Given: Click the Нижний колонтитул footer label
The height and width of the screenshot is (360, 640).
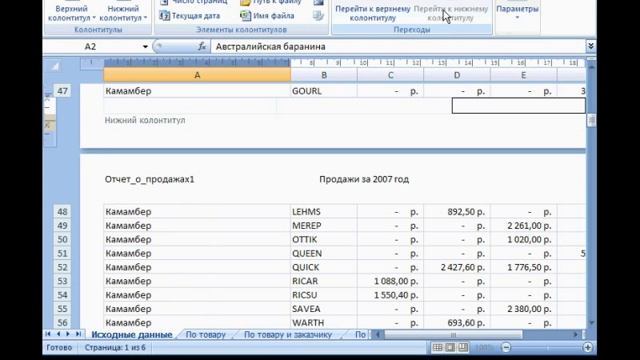Looking at the screenshot, I should pyautogui.click(x=145, y=120).
